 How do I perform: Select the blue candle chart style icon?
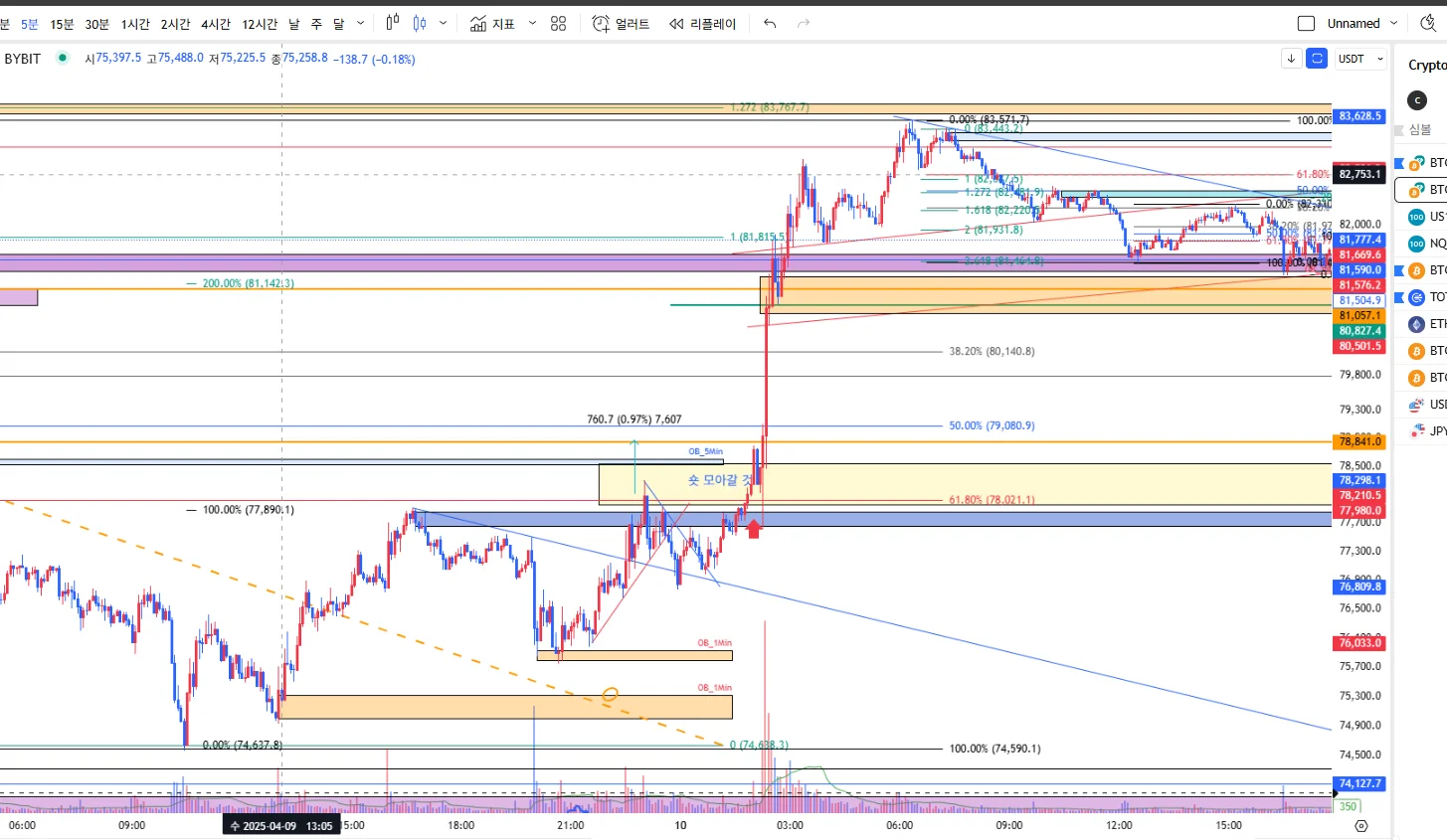point(420,23)
